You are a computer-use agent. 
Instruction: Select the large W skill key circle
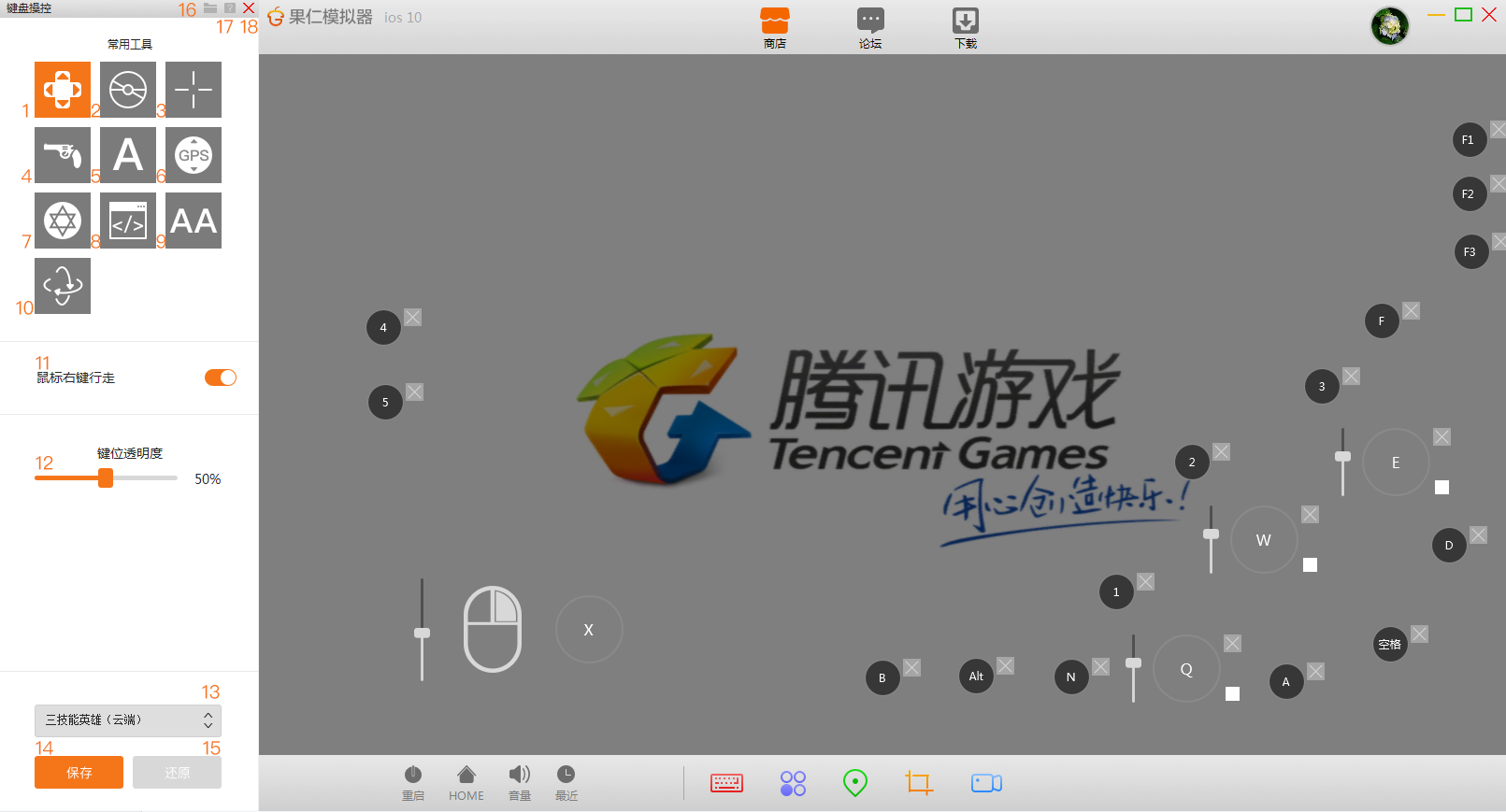[1264, 540]
